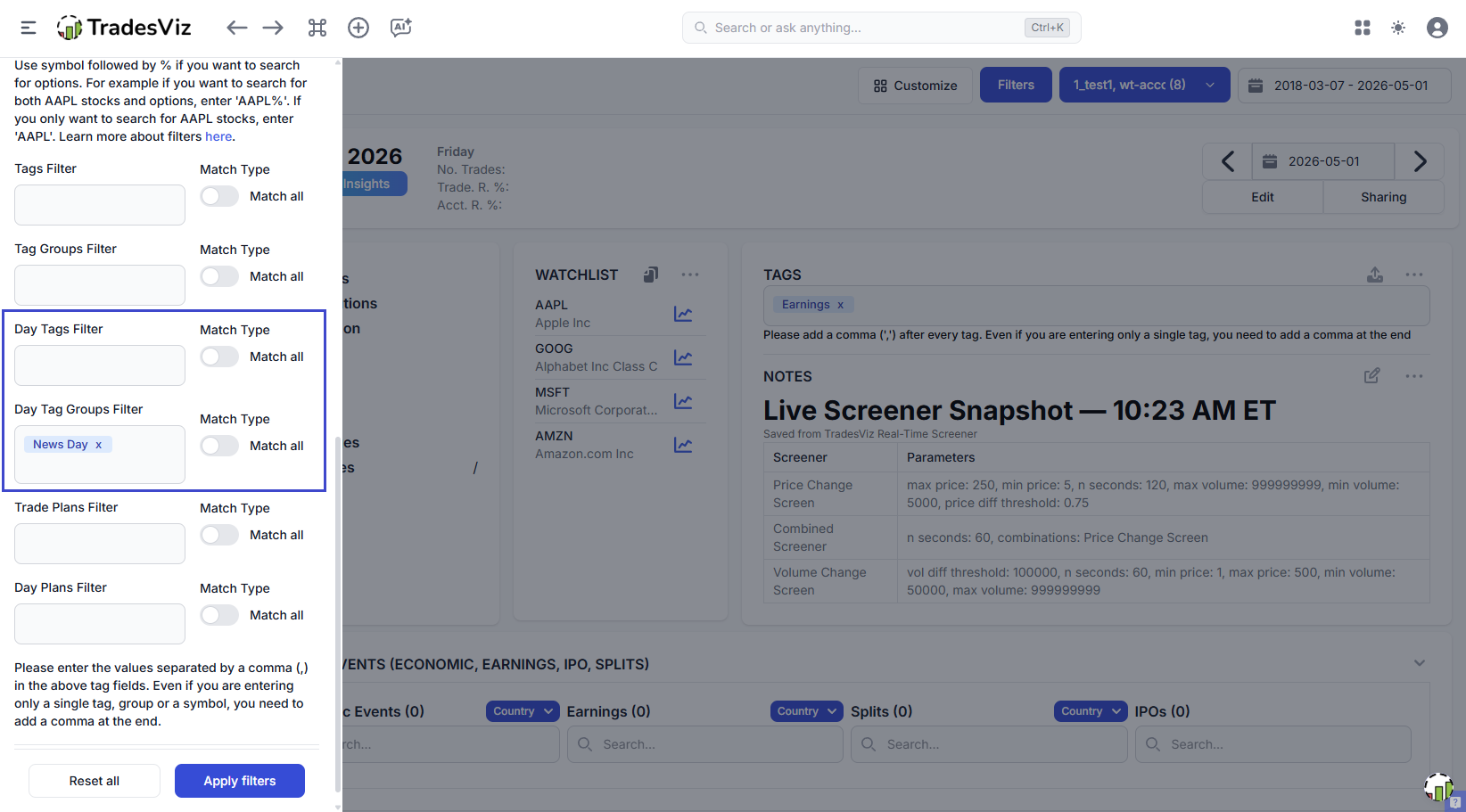Click the Tags Filter input field
This screenshot has height=812, width=1466.
(100, 205)
